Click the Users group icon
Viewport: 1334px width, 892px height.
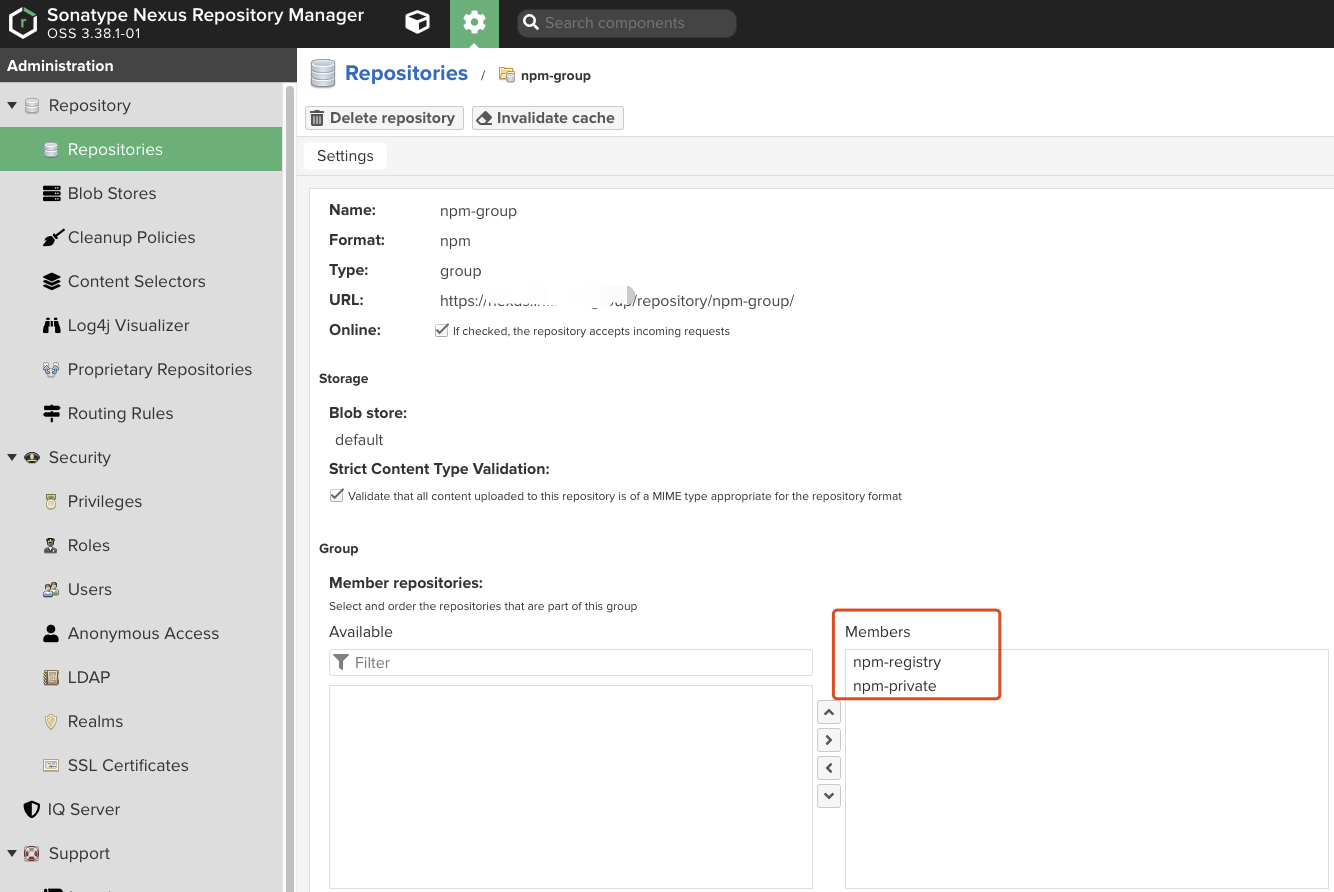click(51, 589)
